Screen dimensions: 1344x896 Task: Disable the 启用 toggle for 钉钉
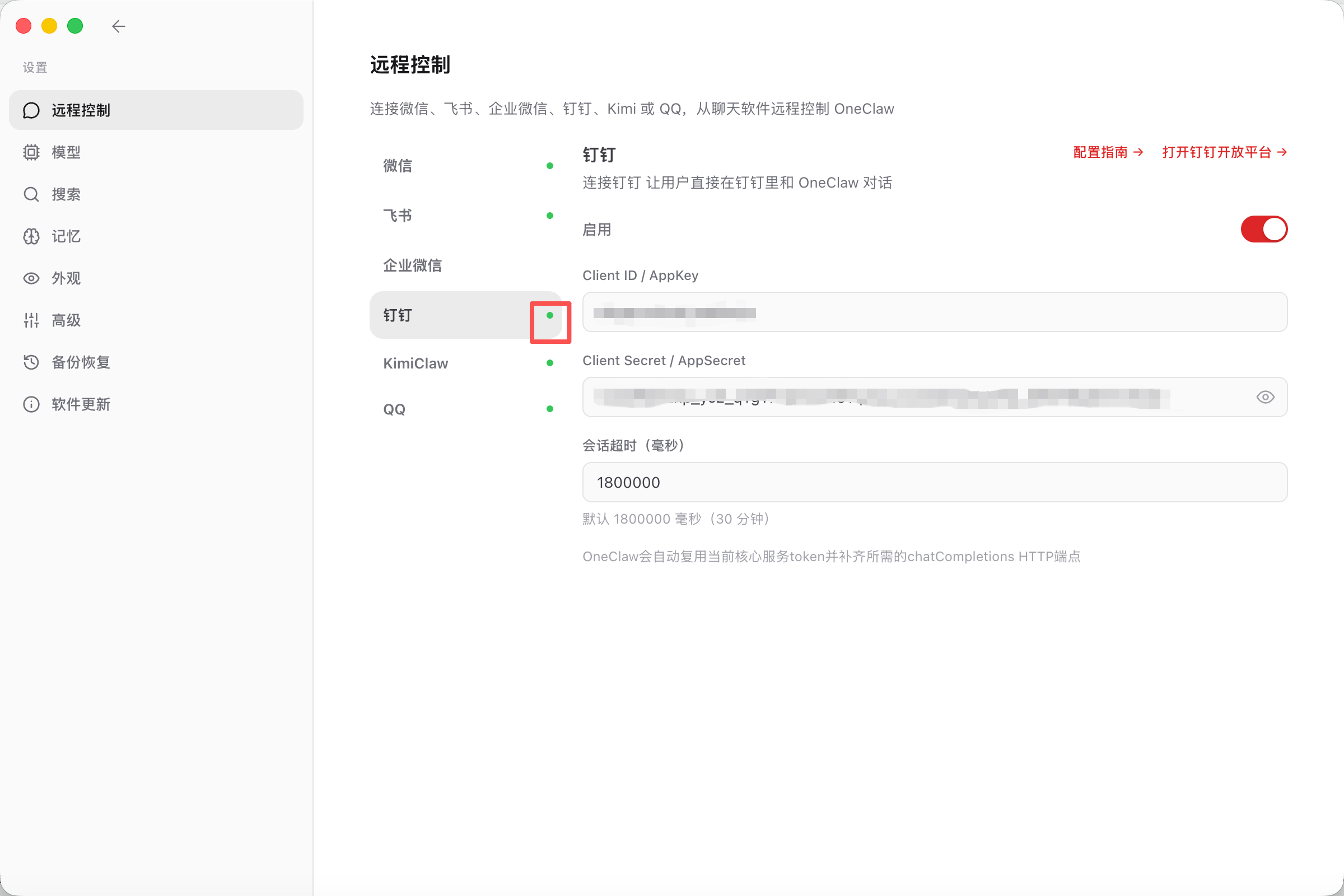click(1263, 229)
